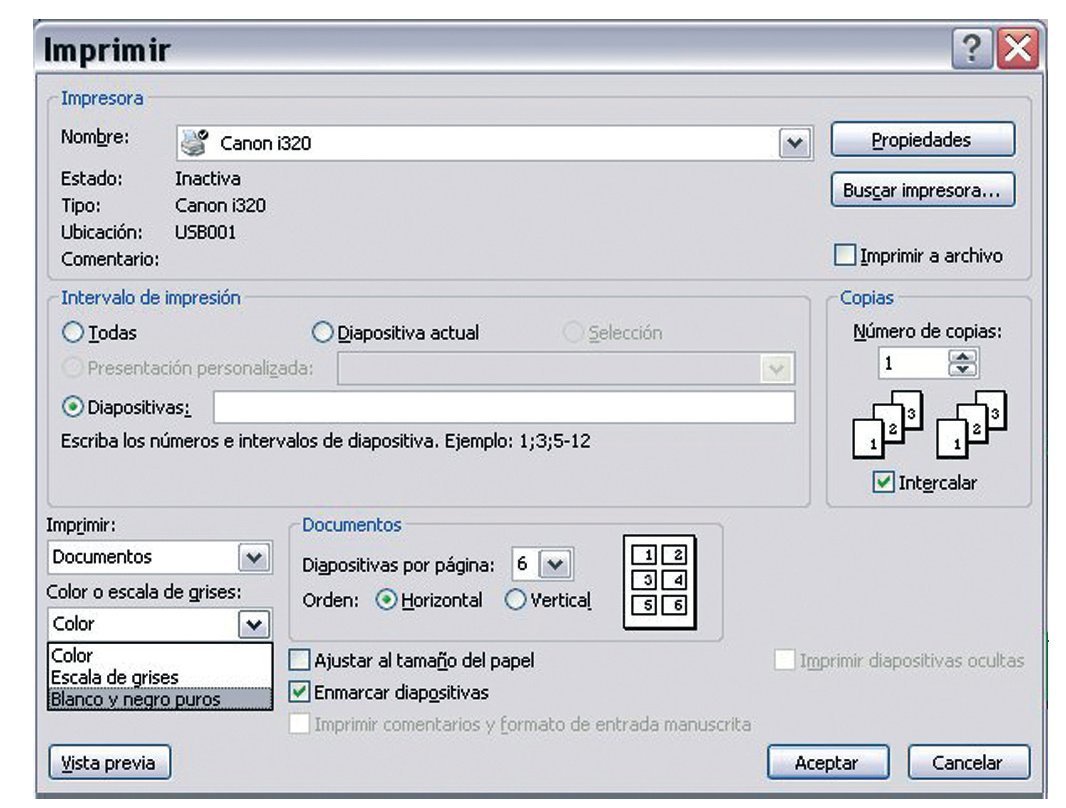Choose Blanco y negro puros option
This screenshot has width=1066, height=808.
click(134, 699)
